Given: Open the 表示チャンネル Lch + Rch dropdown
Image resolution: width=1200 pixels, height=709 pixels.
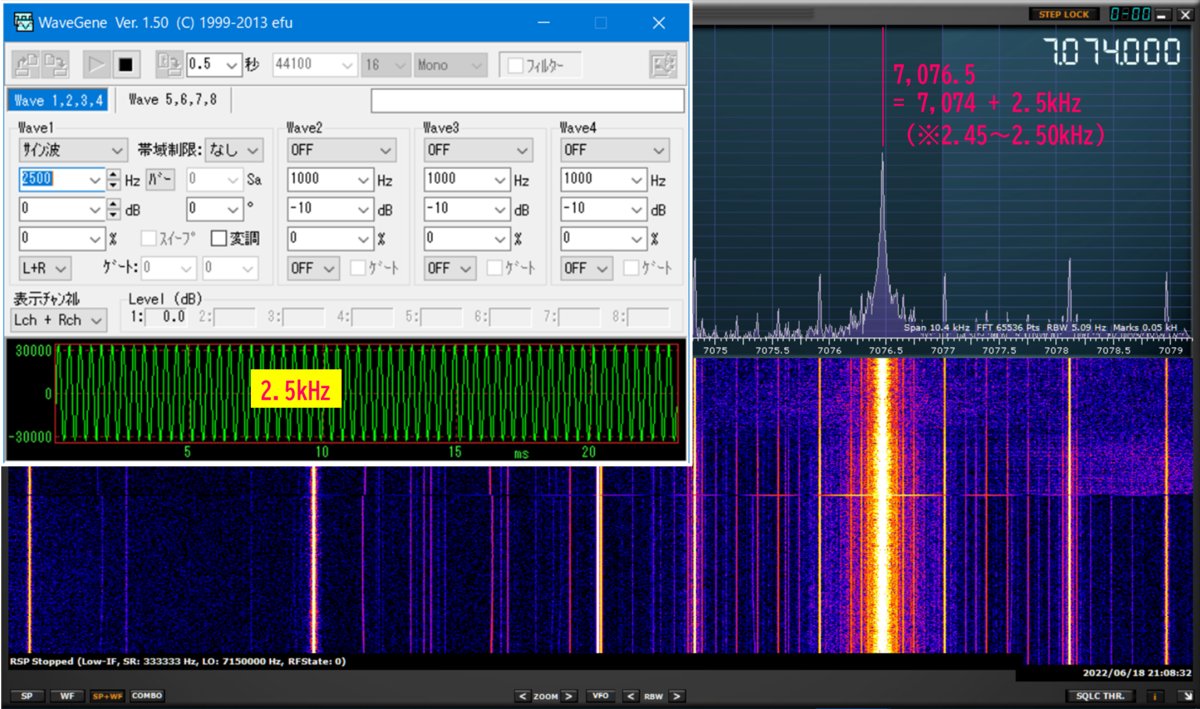Looking at the screenshot, I should (x=59, y=320).
